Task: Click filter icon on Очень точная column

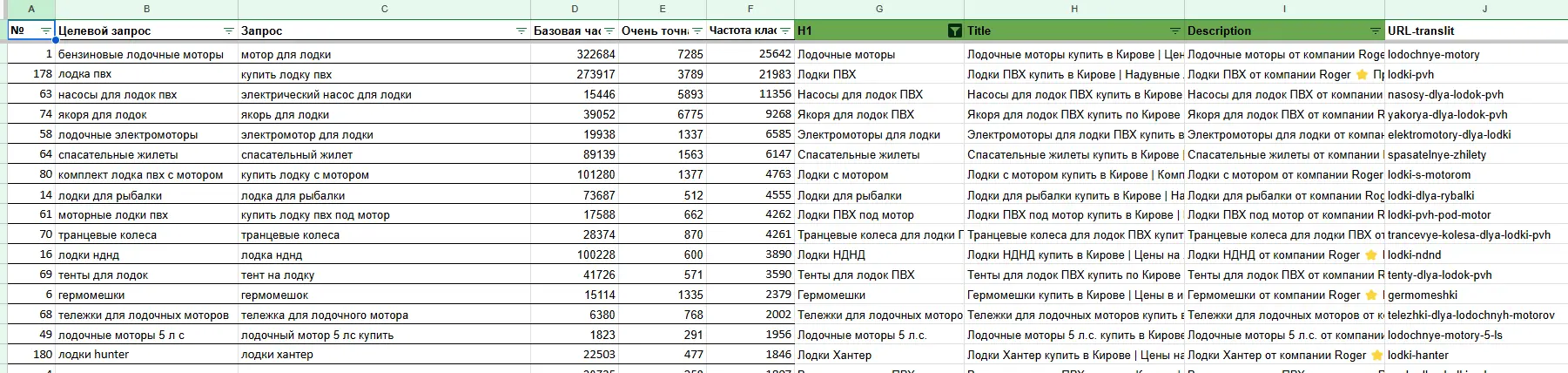Action: (697, 31)
